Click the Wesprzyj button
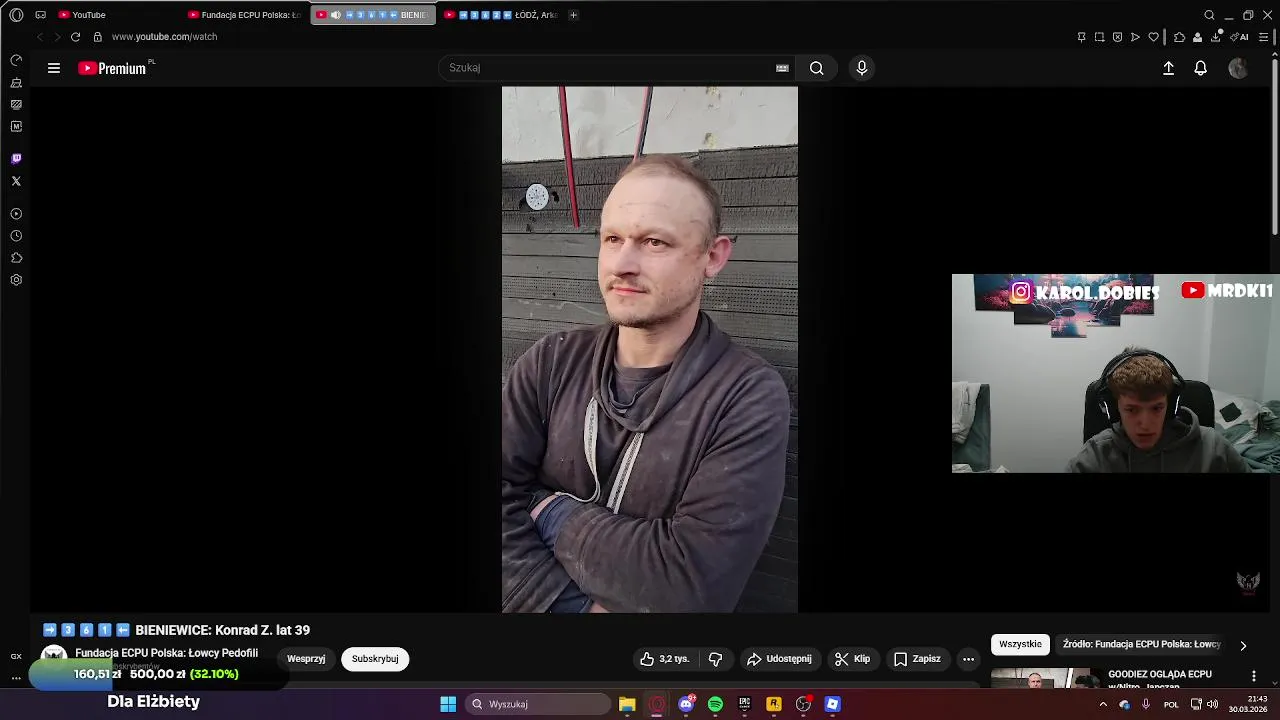 [x=306, y=659]
